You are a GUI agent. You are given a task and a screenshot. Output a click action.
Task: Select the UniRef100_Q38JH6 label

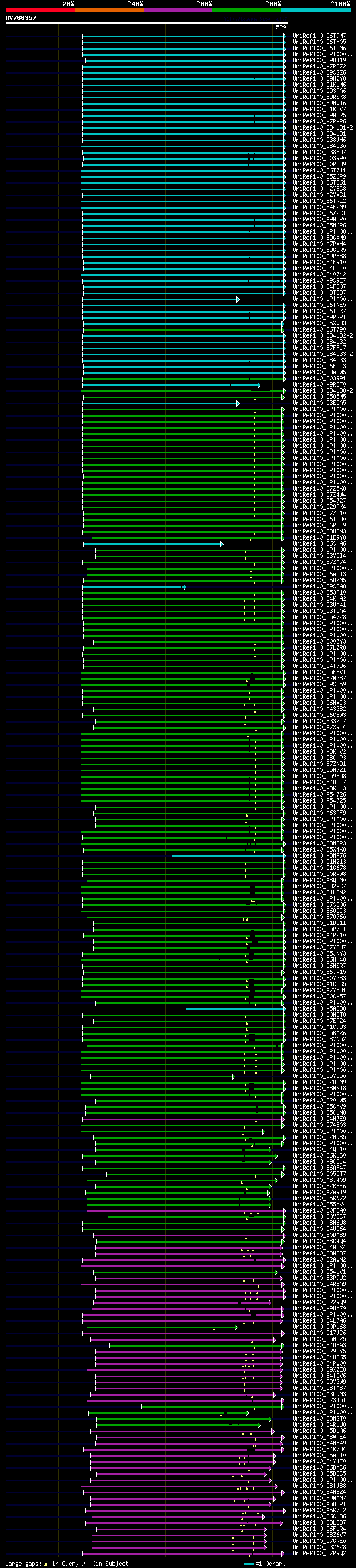[319, 140]
